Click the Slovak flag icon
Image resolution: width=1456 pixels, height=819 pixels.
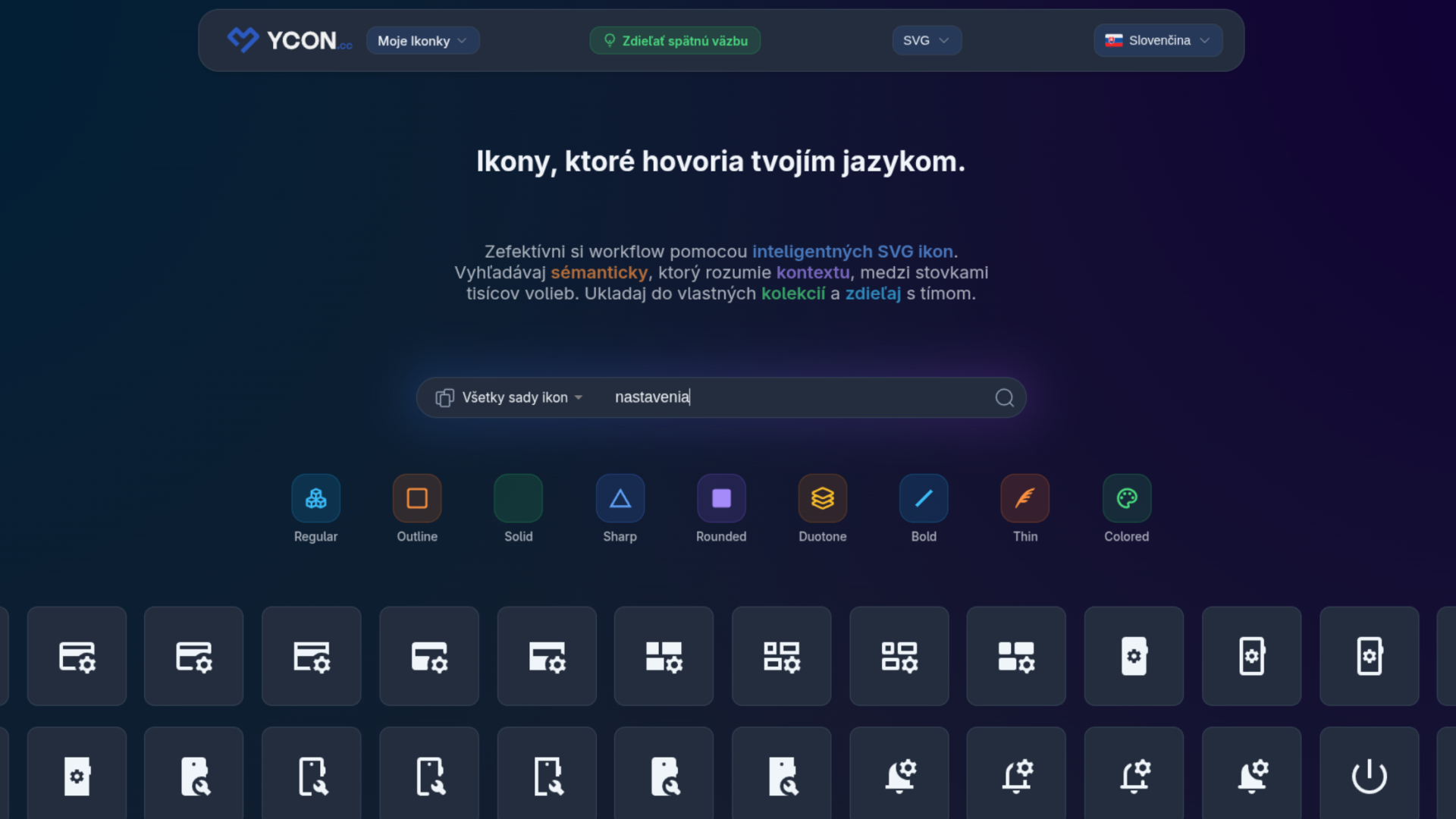1113,40
